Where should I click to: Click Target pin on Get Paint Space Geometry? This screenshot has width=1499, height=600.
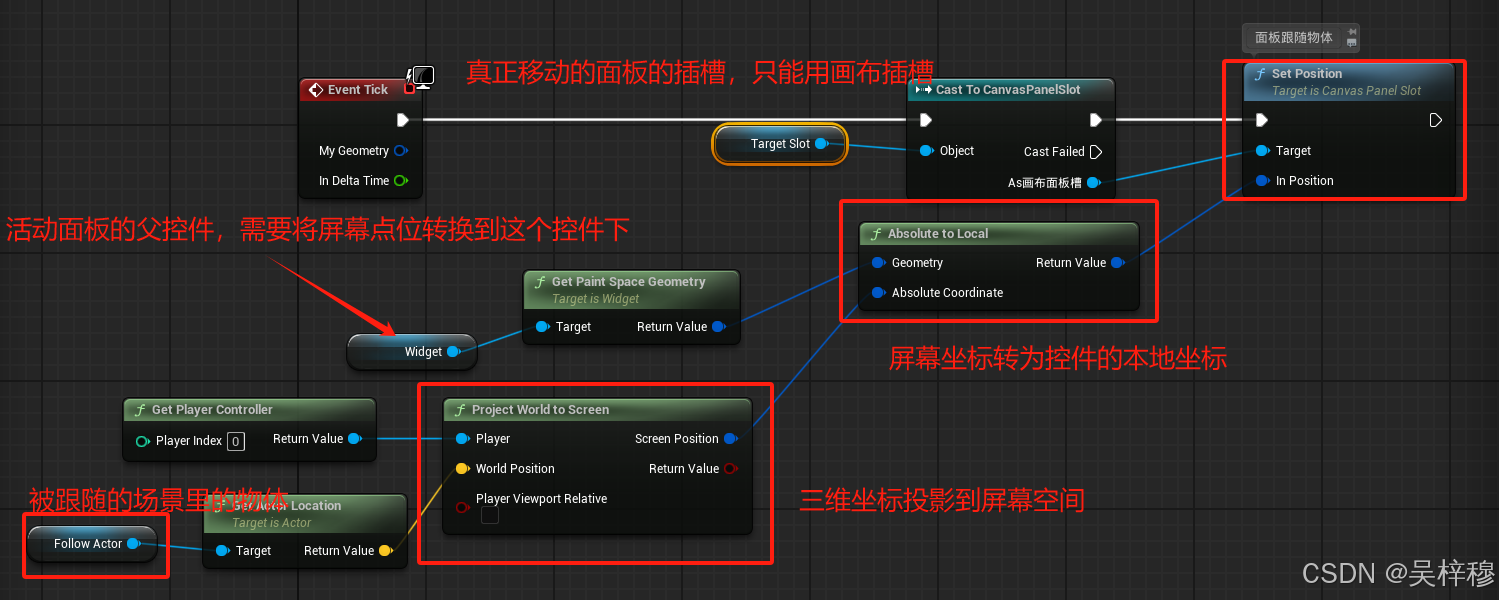tap(543, 327)
